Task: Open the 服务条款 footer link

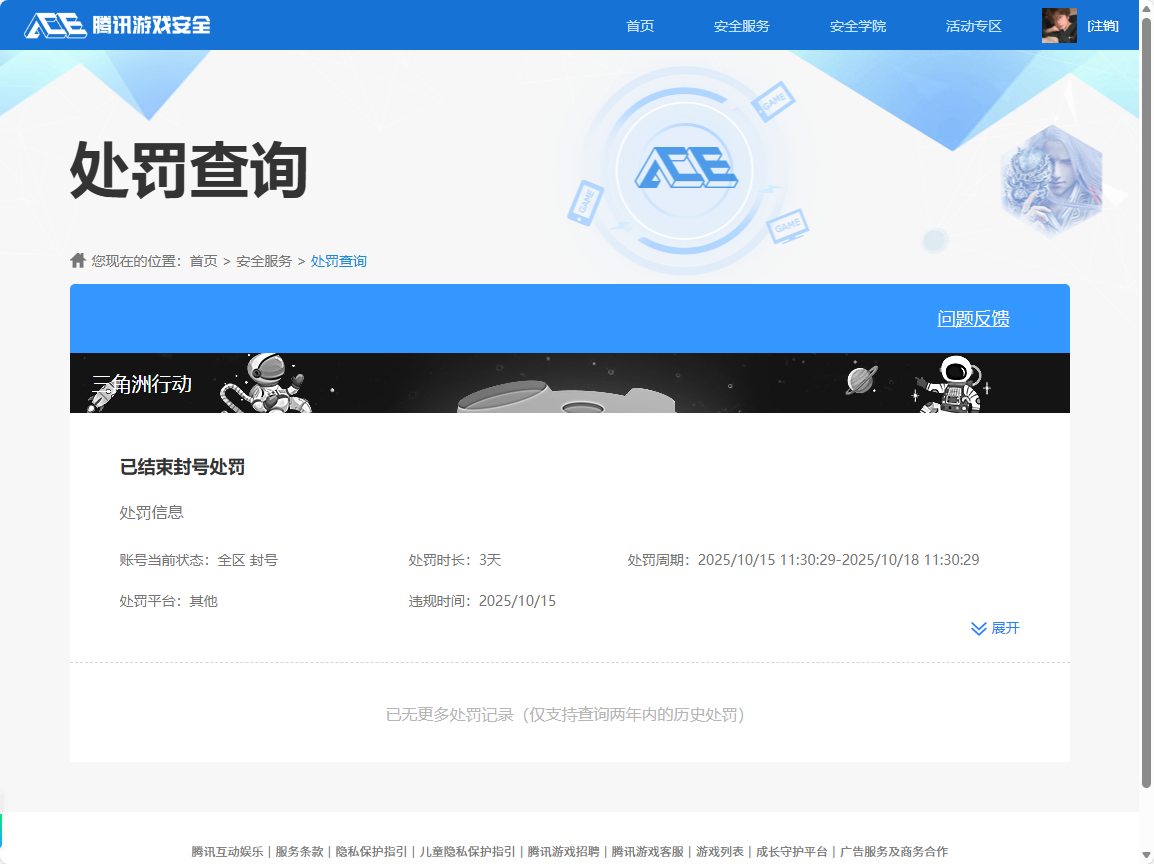Action: pyautogui.click(x=301, y=851)
